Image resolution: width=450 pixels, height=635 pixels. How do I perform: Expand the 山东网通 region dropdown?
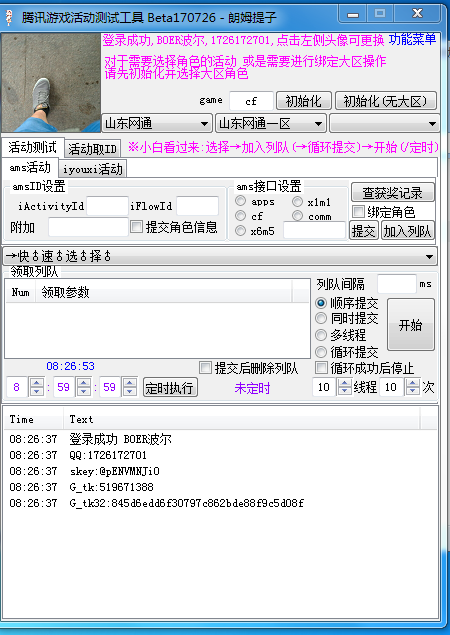point(157,123)
